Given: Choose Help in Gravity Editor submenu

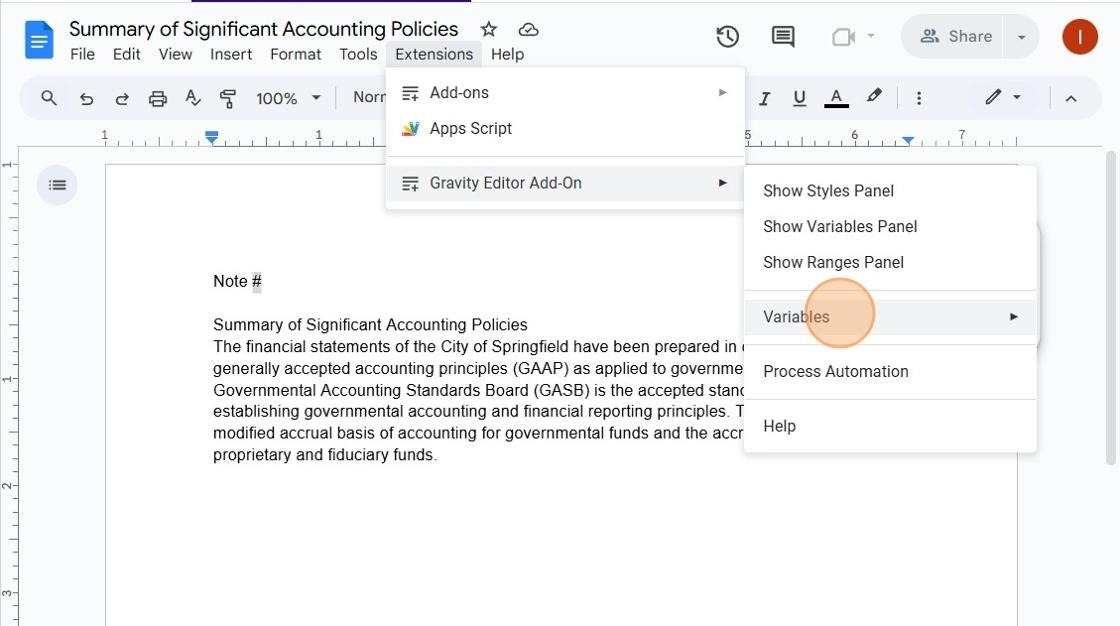Looking at the screenshot, I should 890,426.
